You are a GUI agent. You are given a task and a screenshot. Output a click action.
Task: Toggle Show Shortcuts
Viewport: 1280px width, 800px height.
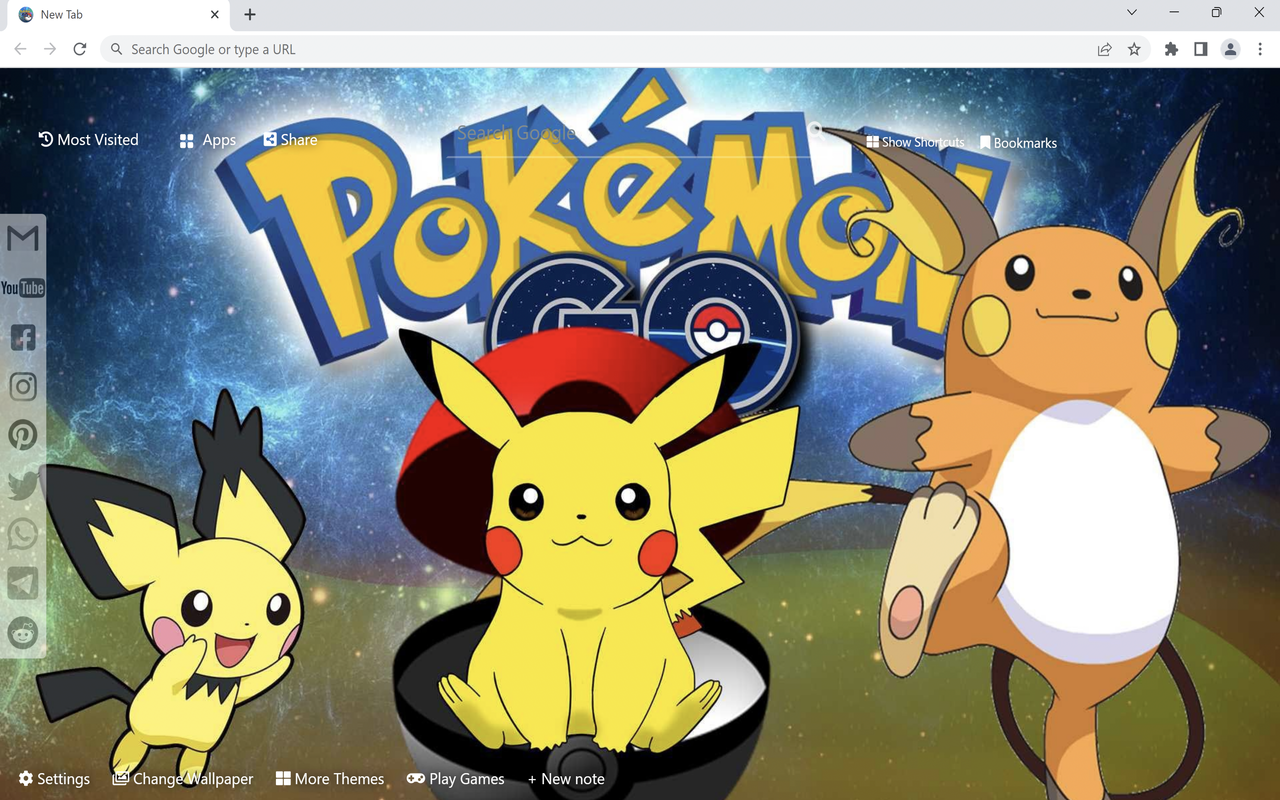[915, 143]
